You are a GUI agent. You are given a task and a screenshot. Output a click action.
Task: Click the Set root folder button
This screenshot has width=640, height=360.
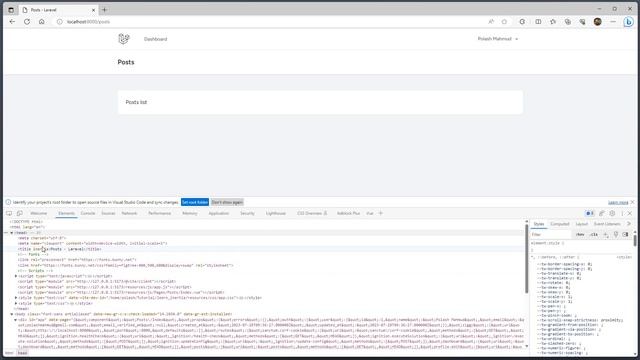[x=195, y=202]
